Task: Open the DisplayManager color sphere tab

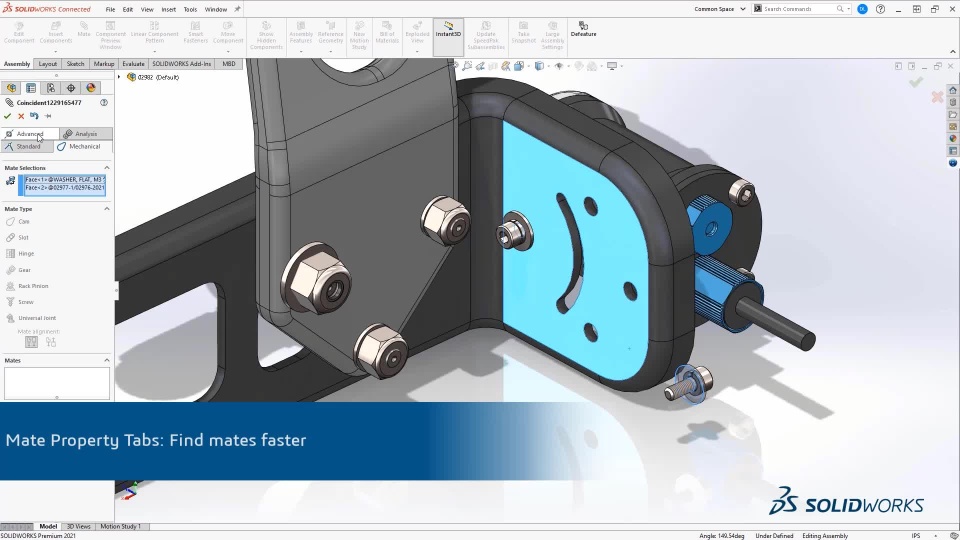Action: coord(91,88)
